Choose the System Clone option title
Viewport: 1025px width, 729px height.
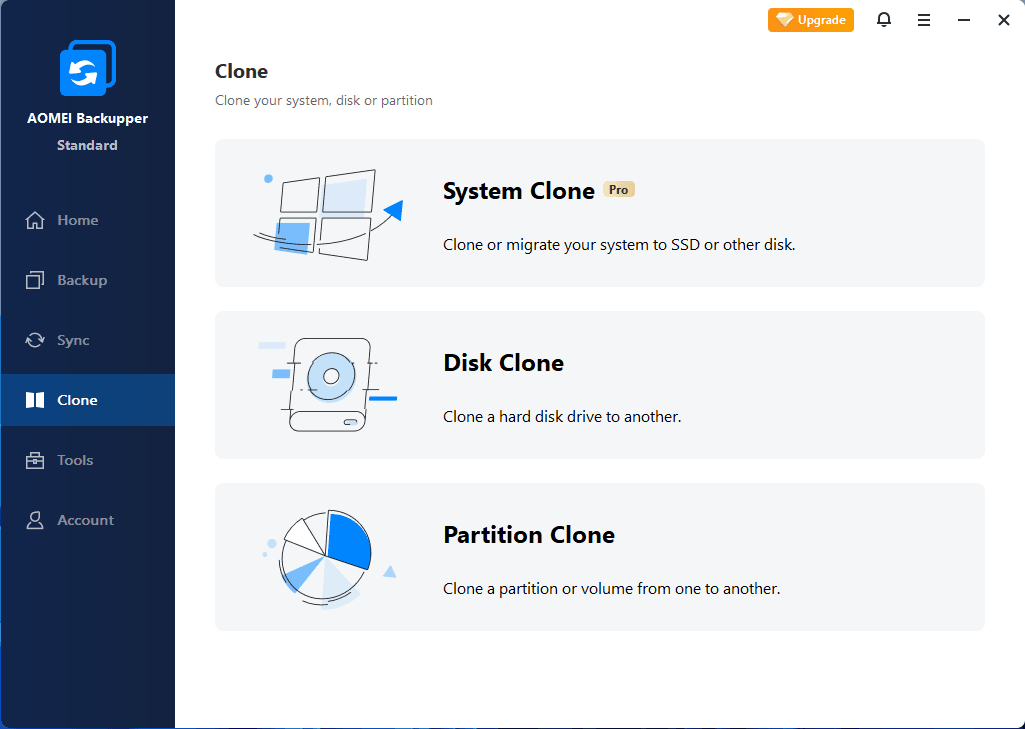(519, 191)
